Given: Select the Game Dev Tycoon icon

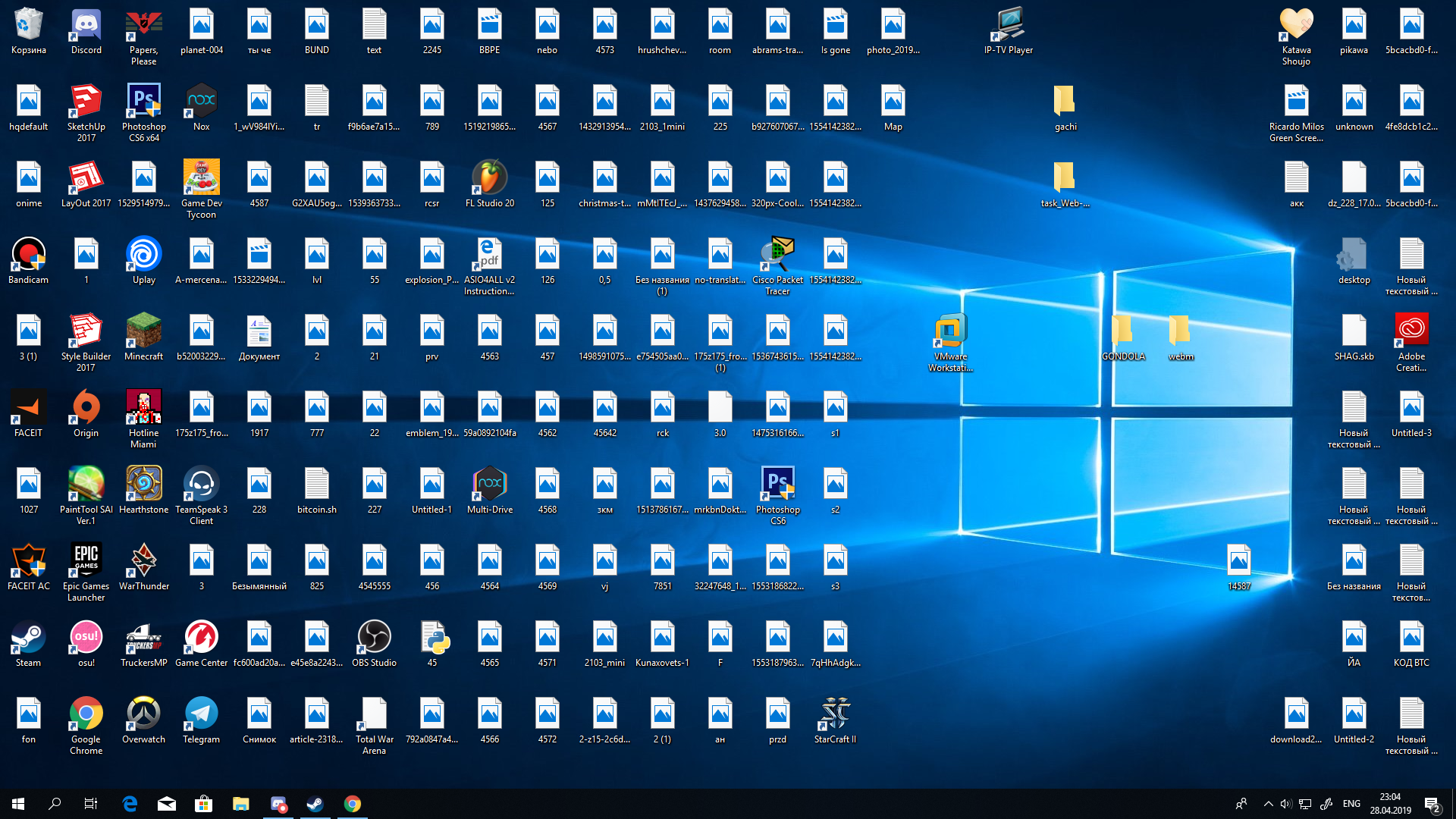Looking at the screenshot, I should coord(202,190).
